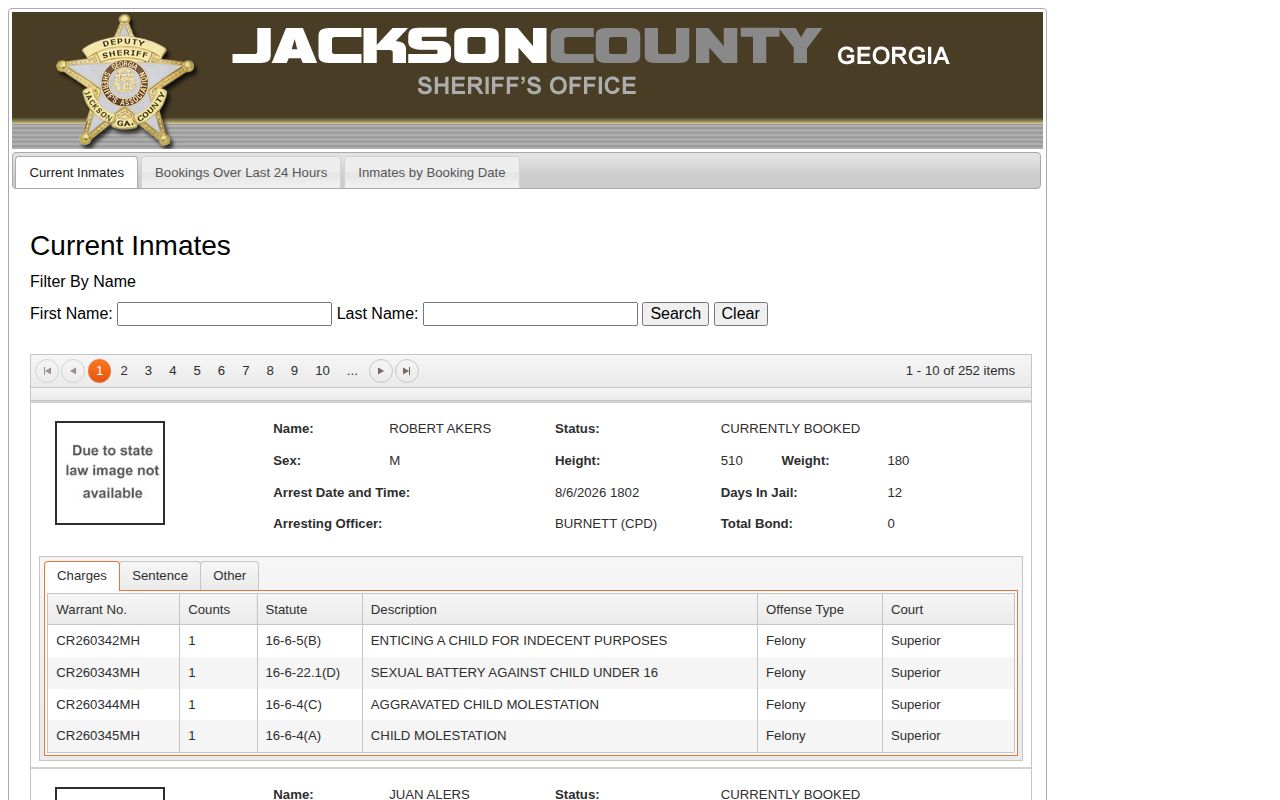Select page 1 in pager
The height and width of the screenshot is (800, 1280).
tap(99, 371)
